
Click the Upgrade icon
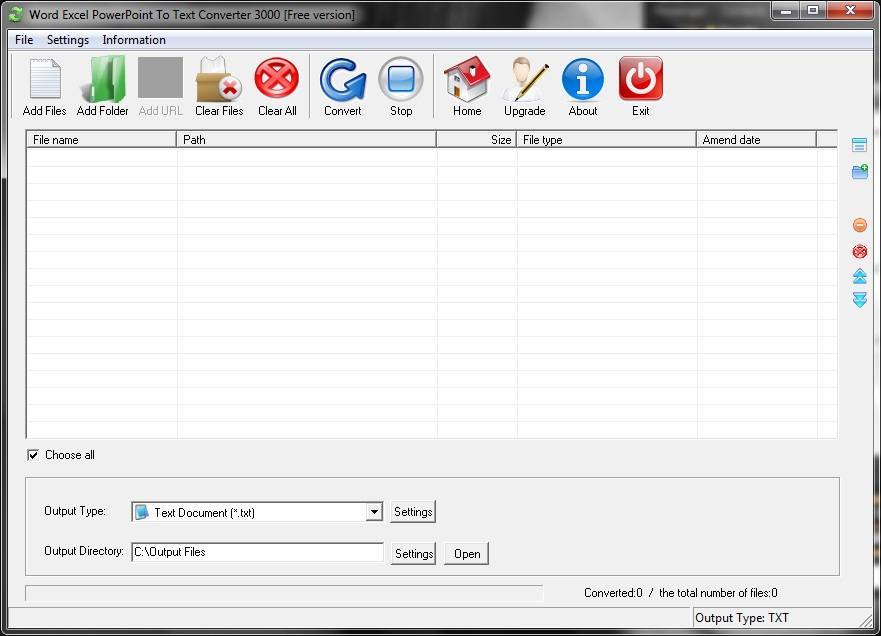[x=524, y=80]
